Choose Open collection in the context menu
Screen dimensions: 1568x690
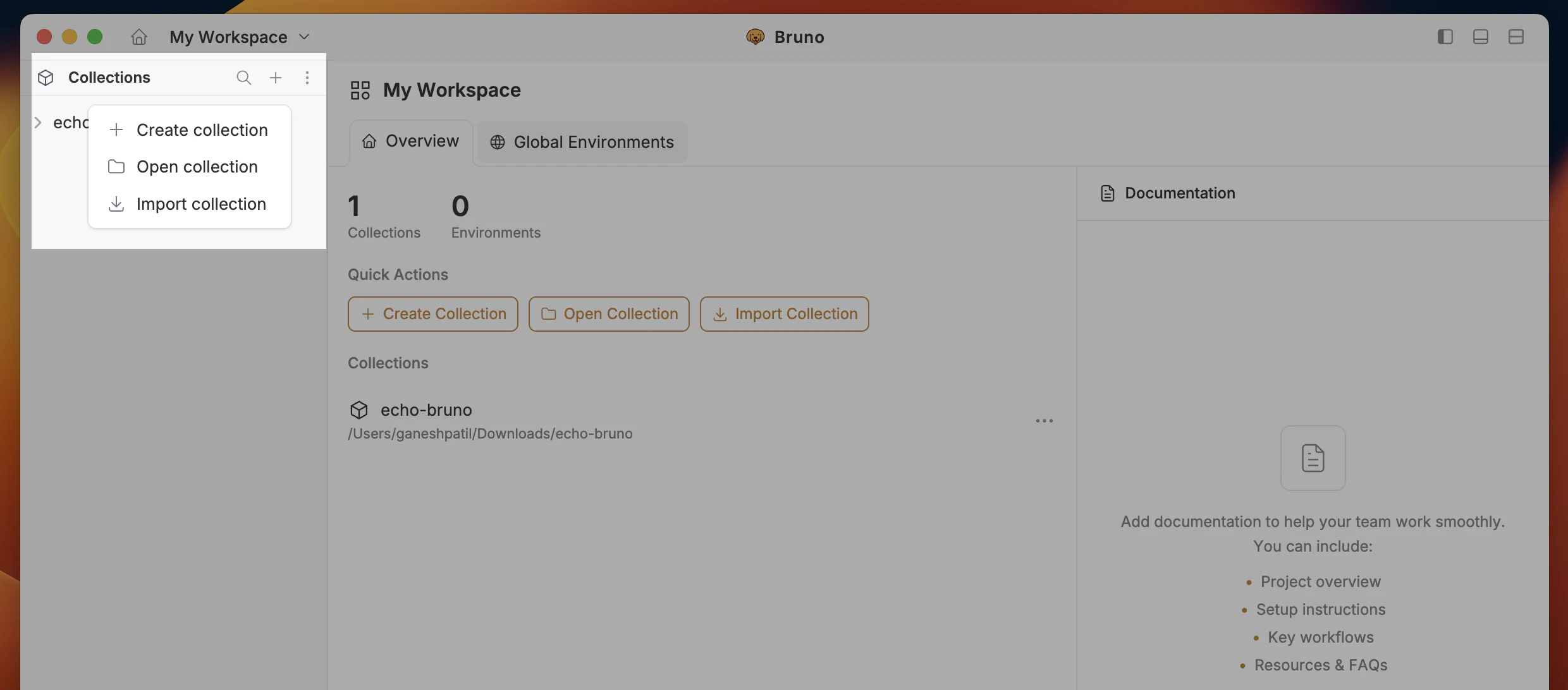coord(197,166)
